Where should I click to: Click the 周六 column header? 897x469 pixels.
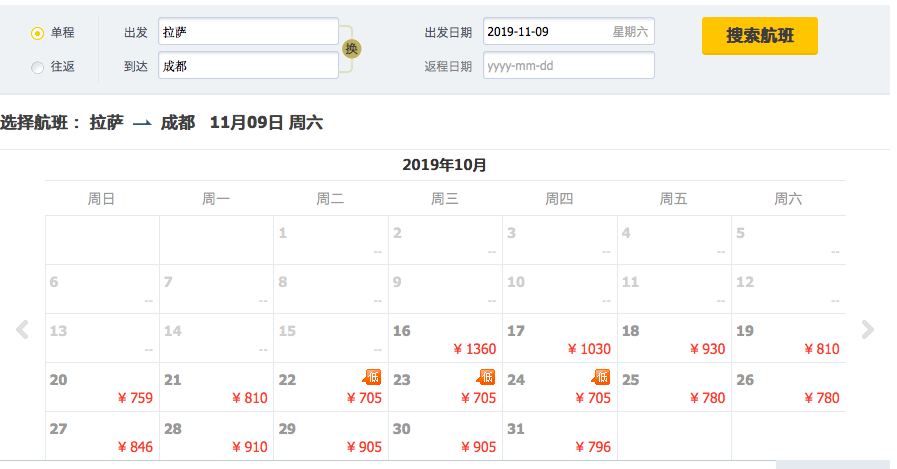click(x=788, y=198)
